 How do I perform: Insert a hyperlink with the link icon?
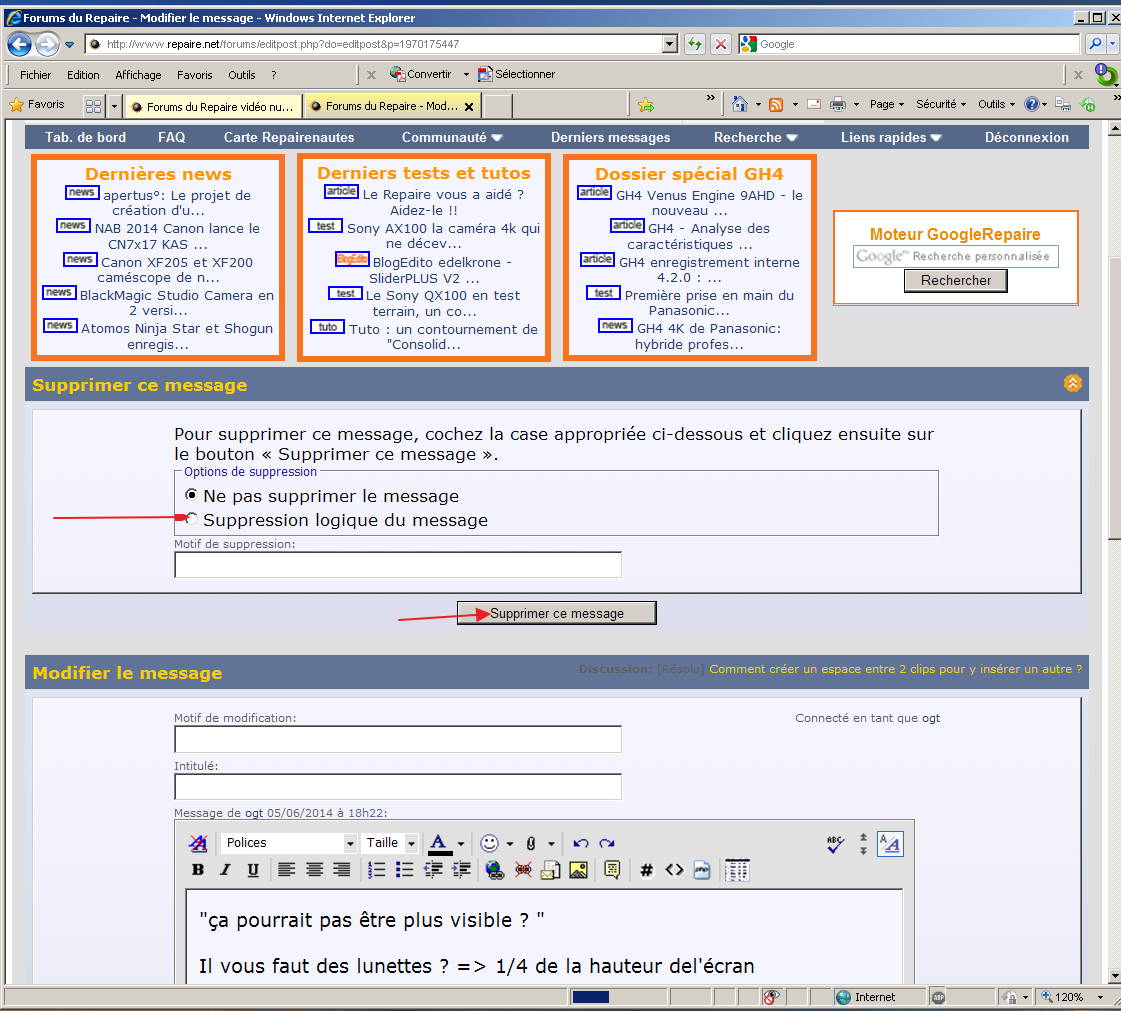[494, 870]
